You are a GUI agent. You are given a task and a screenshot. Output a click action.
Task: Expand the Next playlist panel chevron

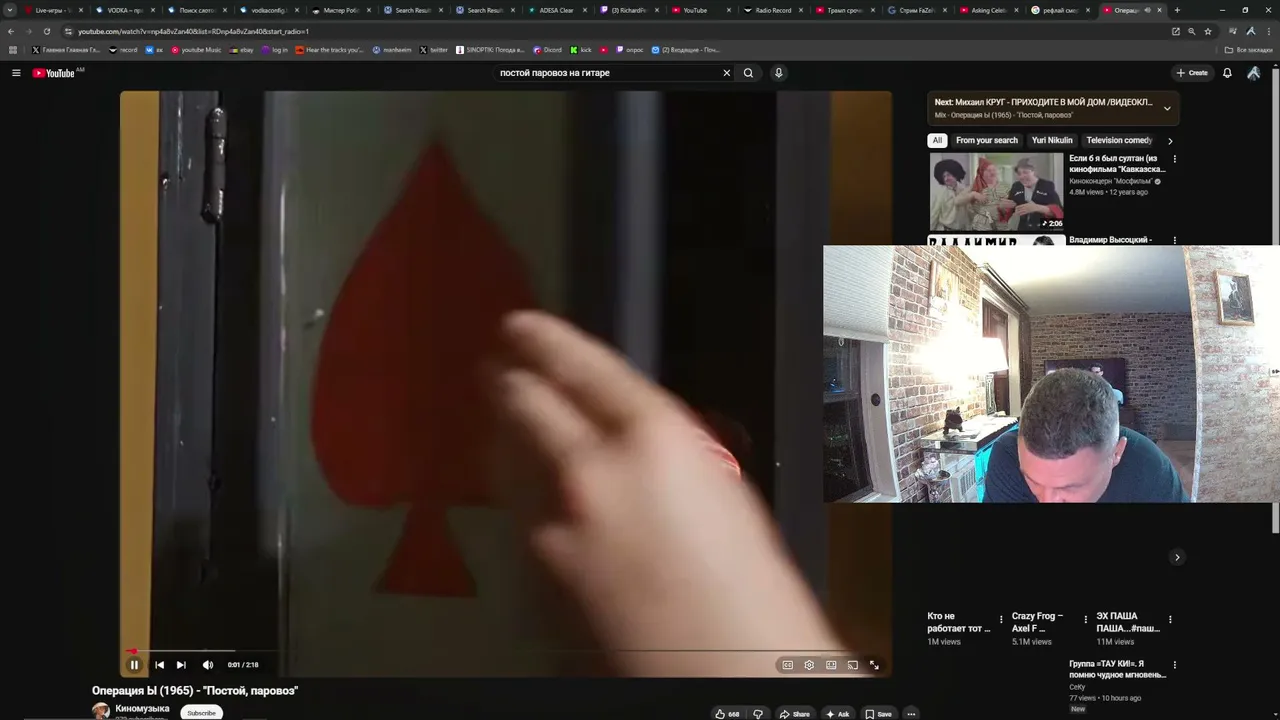[1167, 108]
